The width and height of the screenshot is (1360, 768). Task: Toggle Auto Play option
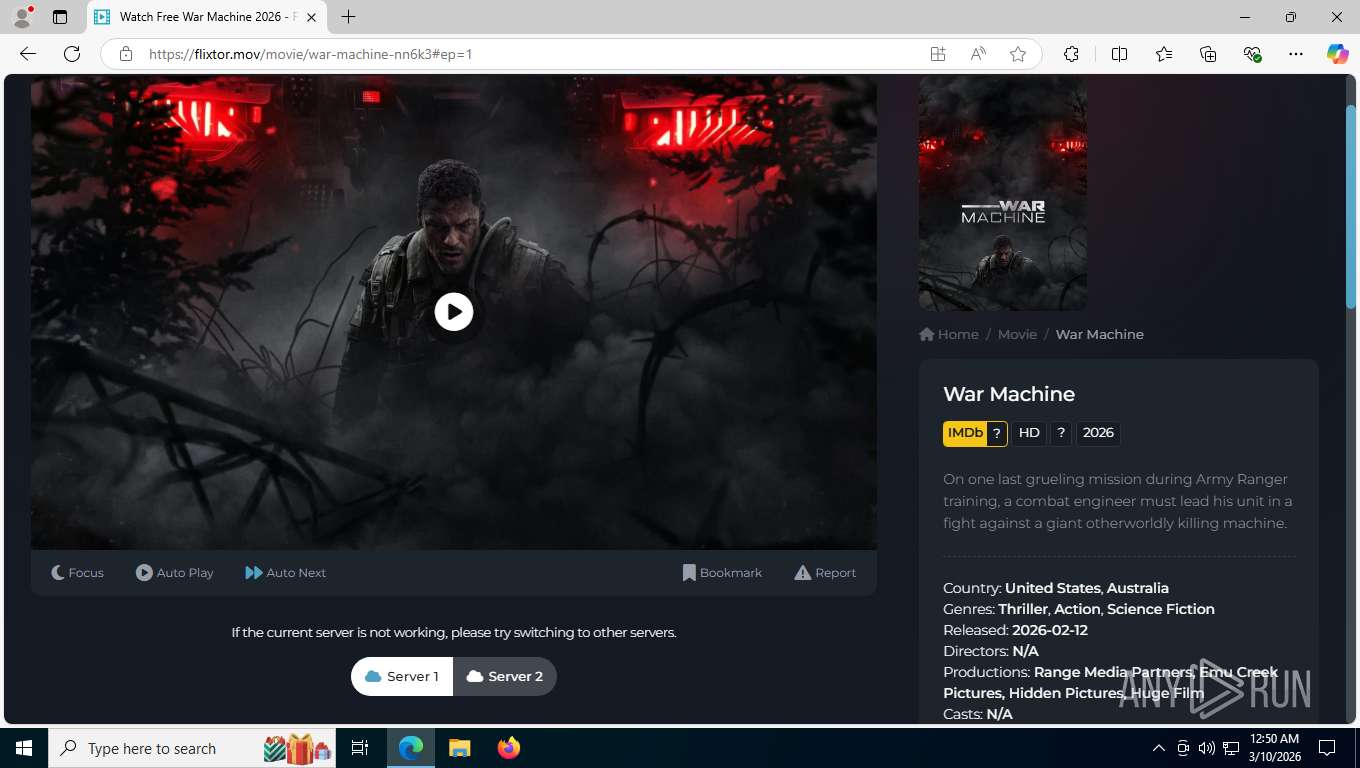point(175,573)
